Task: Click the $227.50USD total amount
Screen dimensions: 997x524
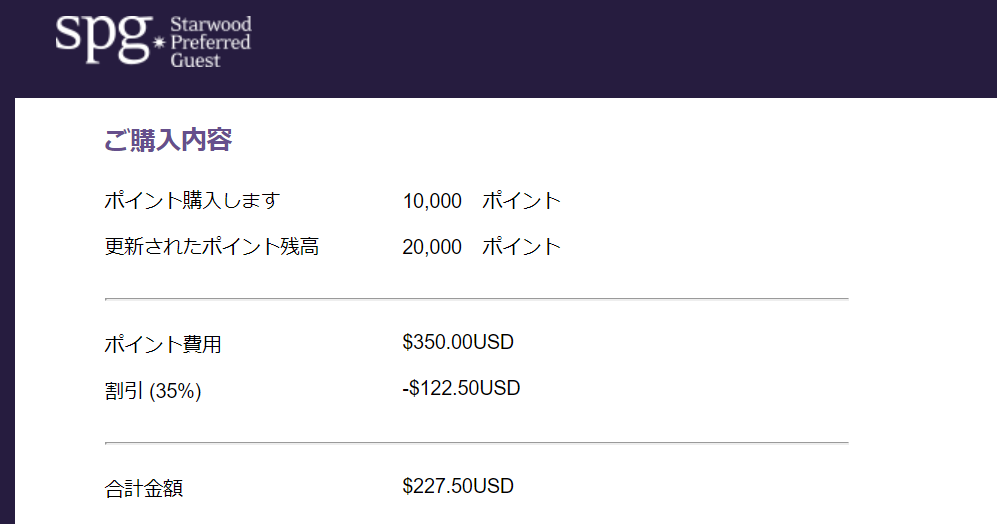Action: (457, 487)
